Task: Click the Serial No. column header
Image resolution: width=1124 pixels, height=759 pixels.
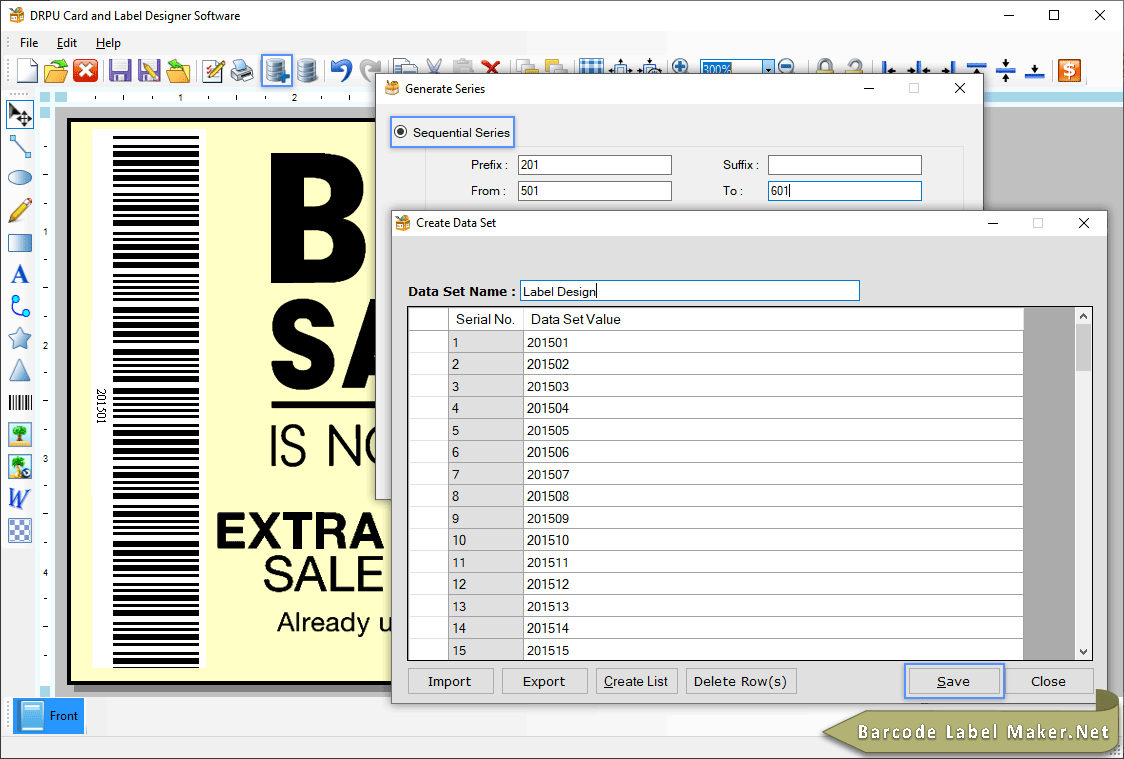Action: pos(485,320)
